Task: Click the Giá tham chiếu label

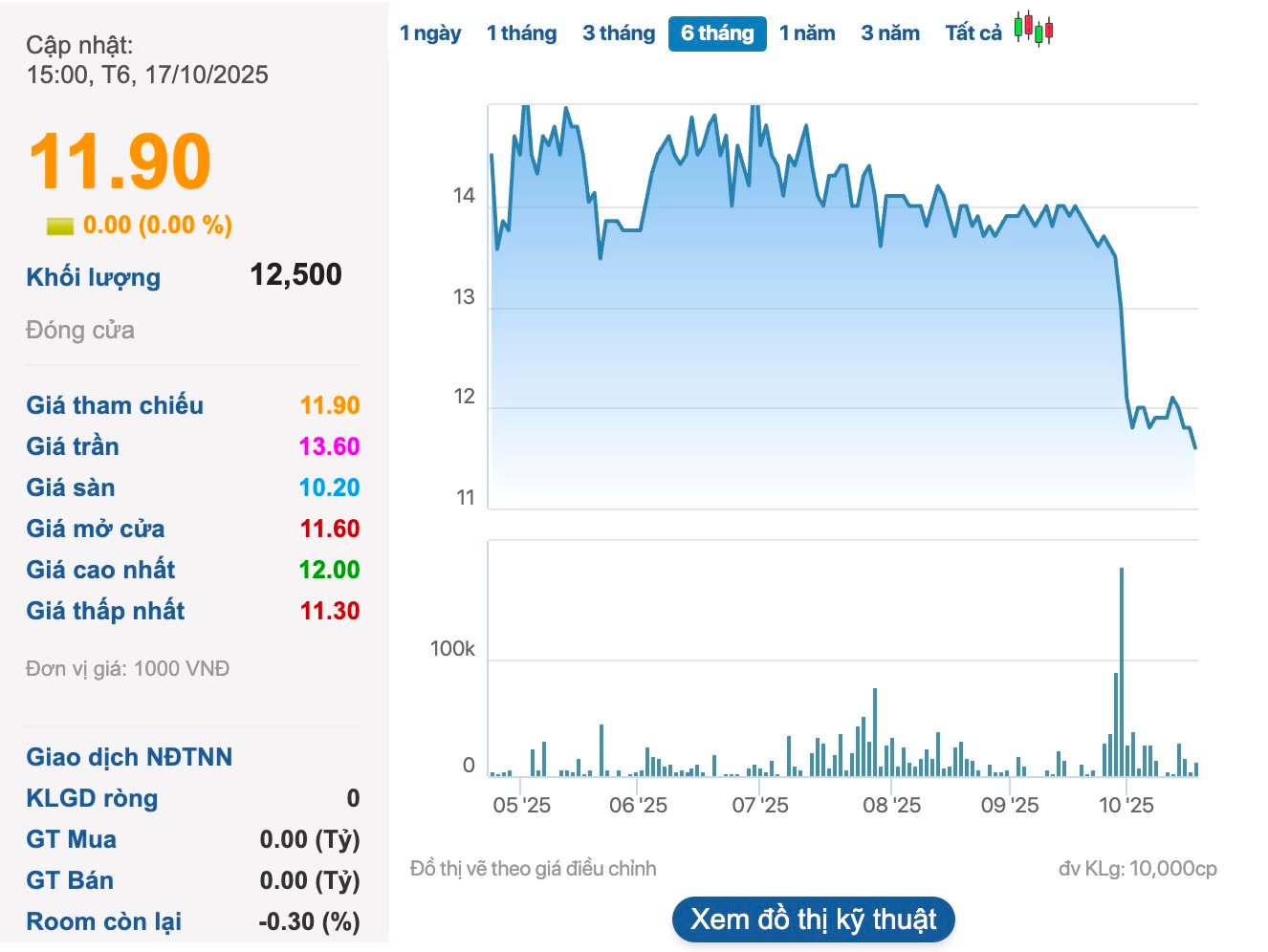Action: [115, 405]
